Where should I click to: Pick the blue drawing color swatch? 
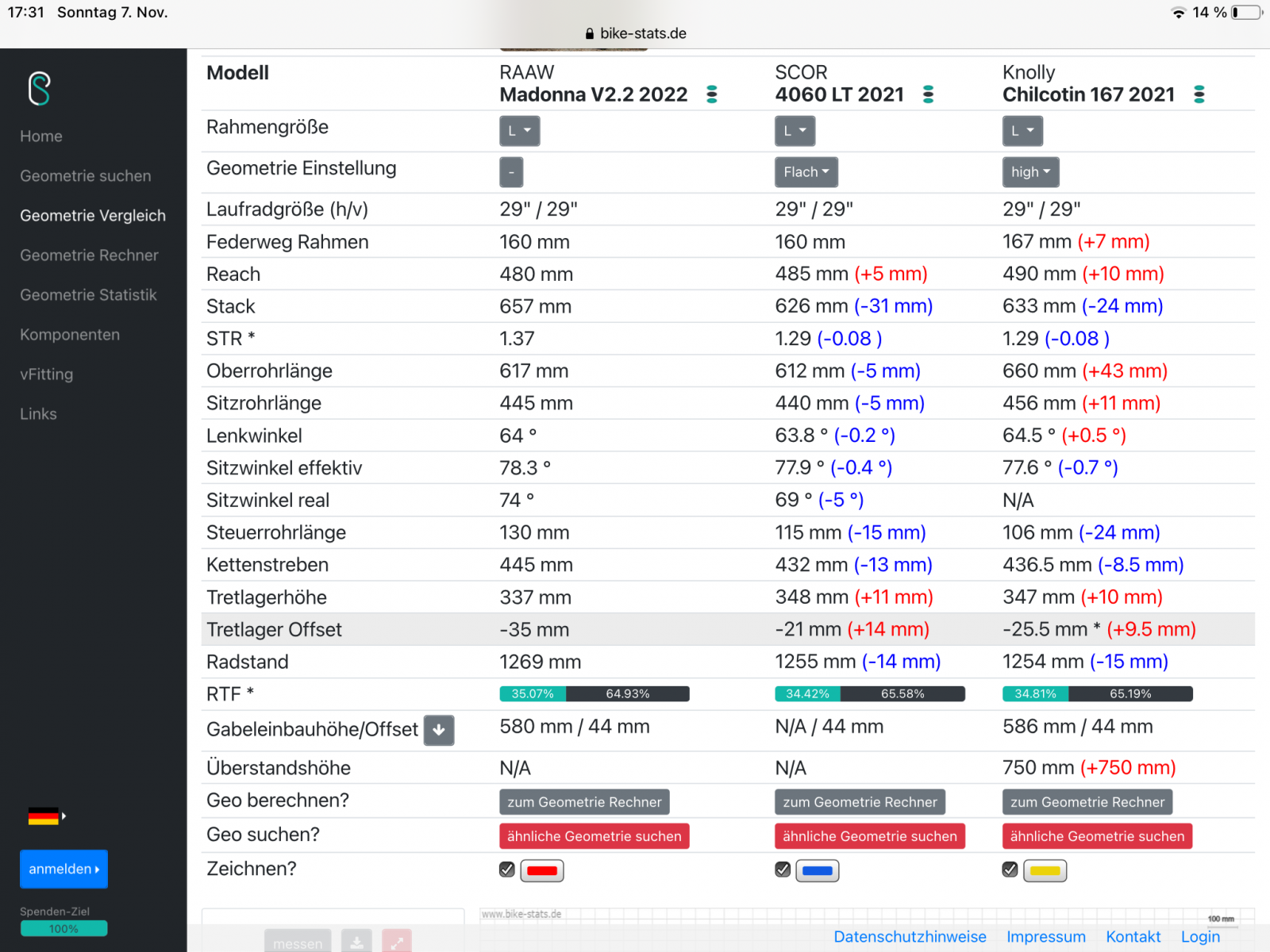tap(818, 870)
